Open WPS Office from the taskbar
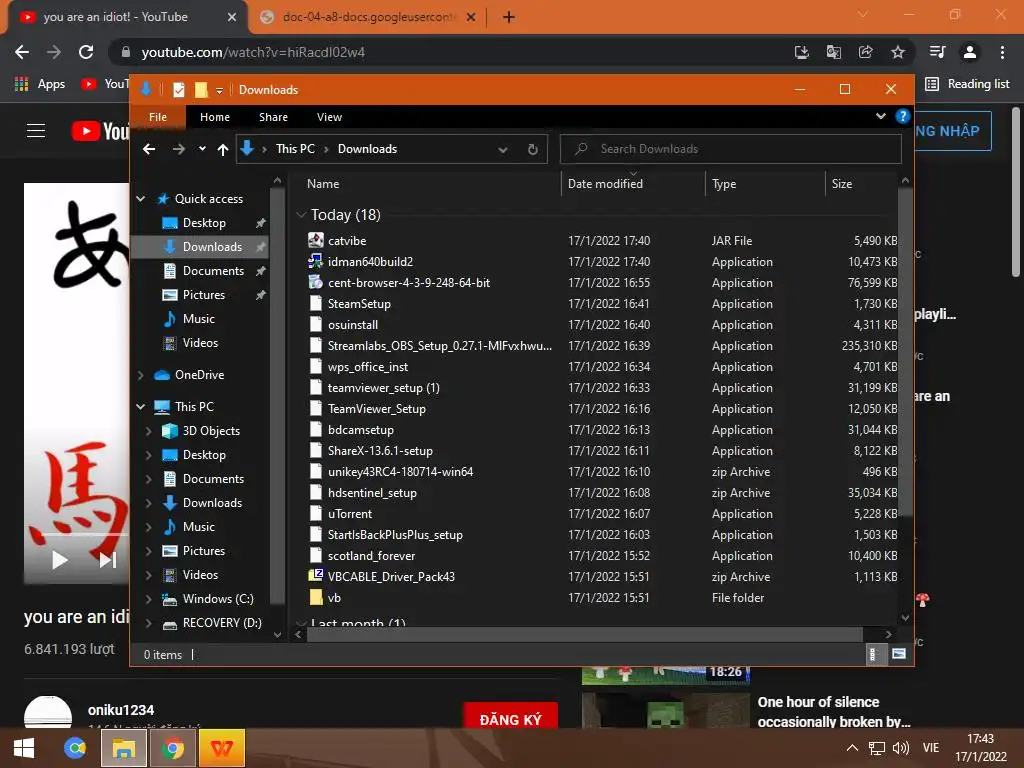 point(222,748)
